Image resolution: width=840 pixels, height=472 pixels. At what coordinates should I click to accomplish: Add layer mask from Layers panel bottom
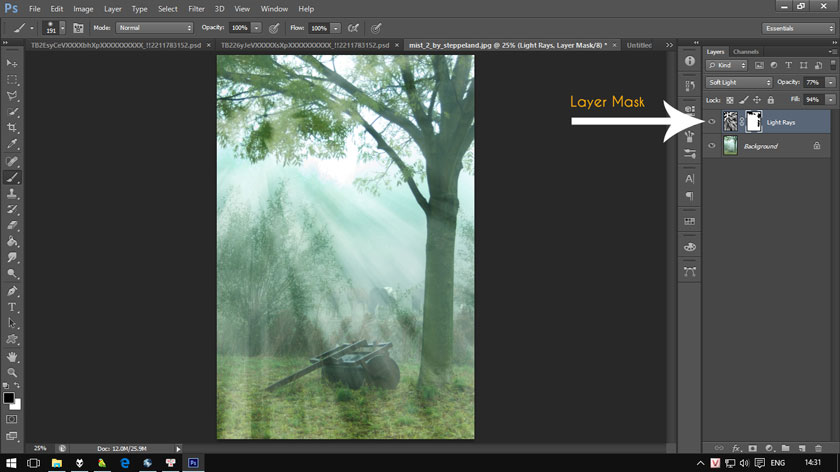click(753, 448)
